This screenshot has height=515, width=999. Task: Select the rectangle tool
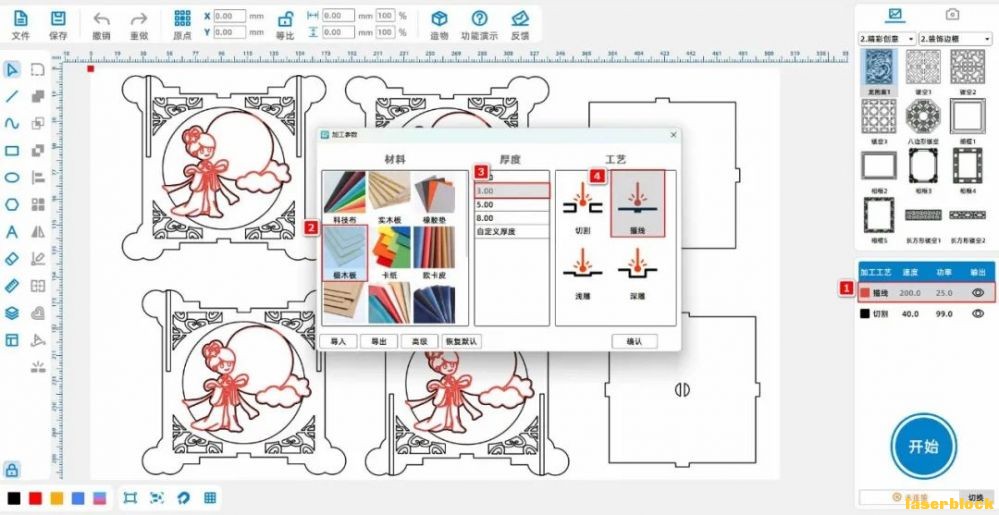point(11,151)
